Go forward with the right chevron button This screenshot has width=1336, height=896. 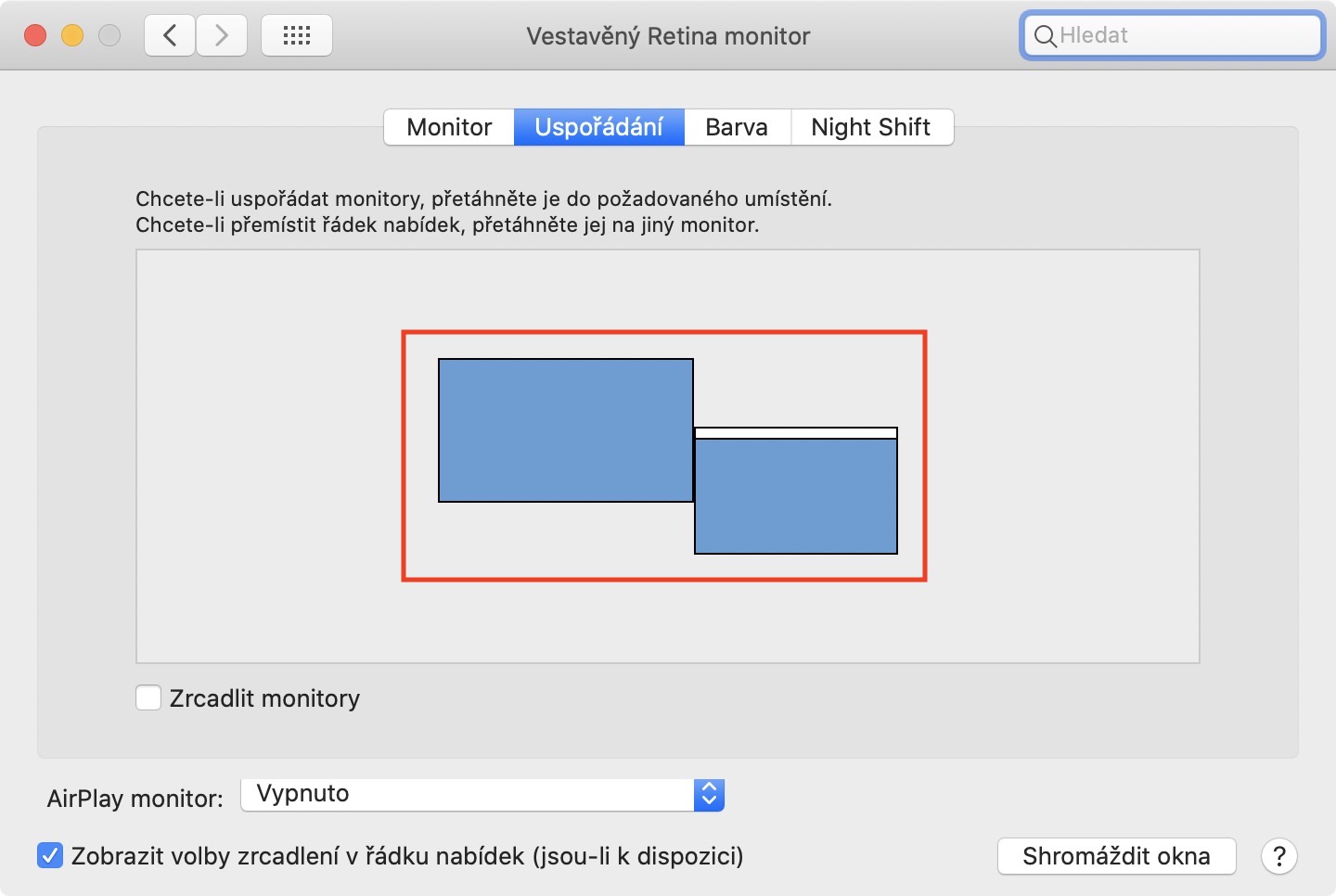222,36
